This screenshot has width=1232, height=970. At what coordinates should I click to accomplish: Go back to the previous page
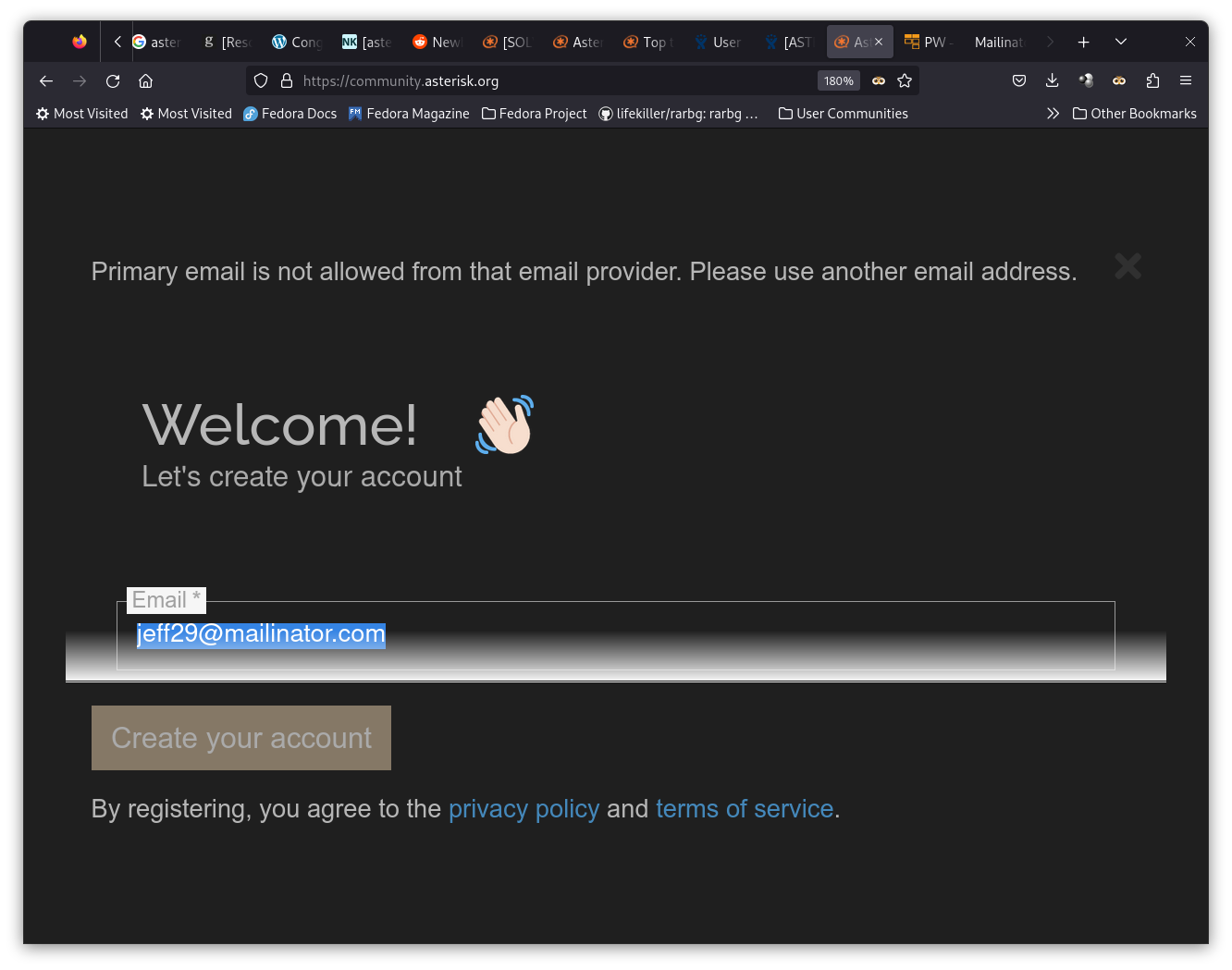46,81
